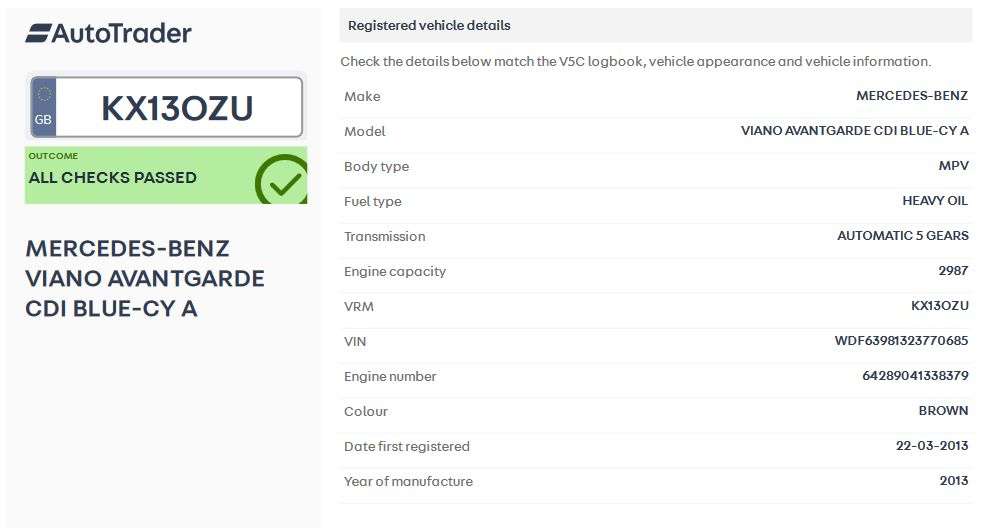Click the V5C logbook instruction text
Image resolution: width=983 pixels, height=528 pixels.
tap(635, 61)
